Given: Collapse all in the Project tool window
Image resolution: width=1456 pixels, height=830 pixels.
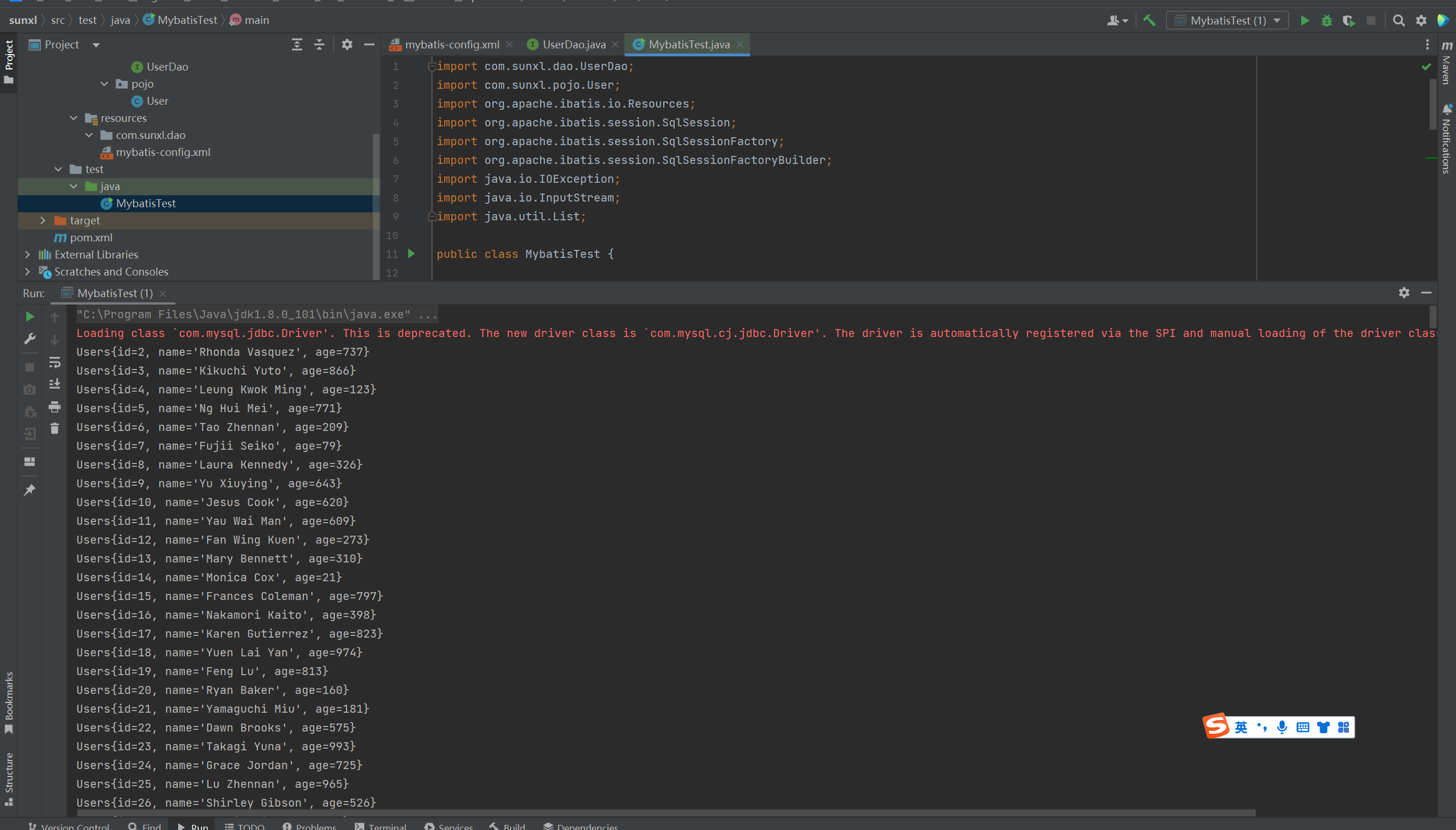Looking at the screenshot, I should (x=319, y=44).
